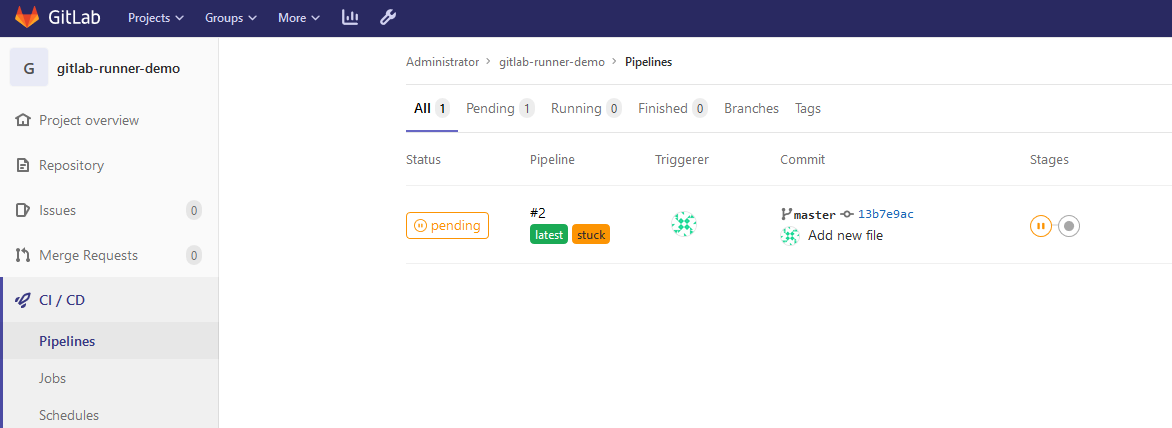Click the Merge Requests sidebar icon

point(23,255)
